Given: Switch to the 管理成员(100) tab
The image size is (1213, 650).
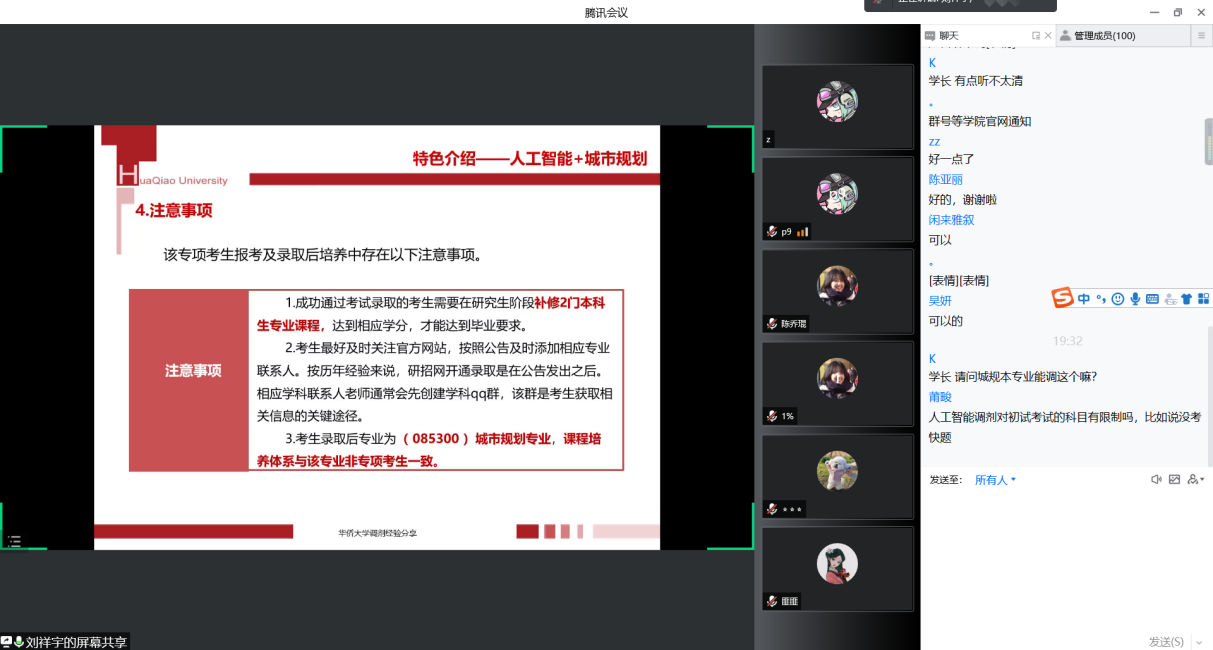Looking at the screenshot, I should coord(1097,36).
